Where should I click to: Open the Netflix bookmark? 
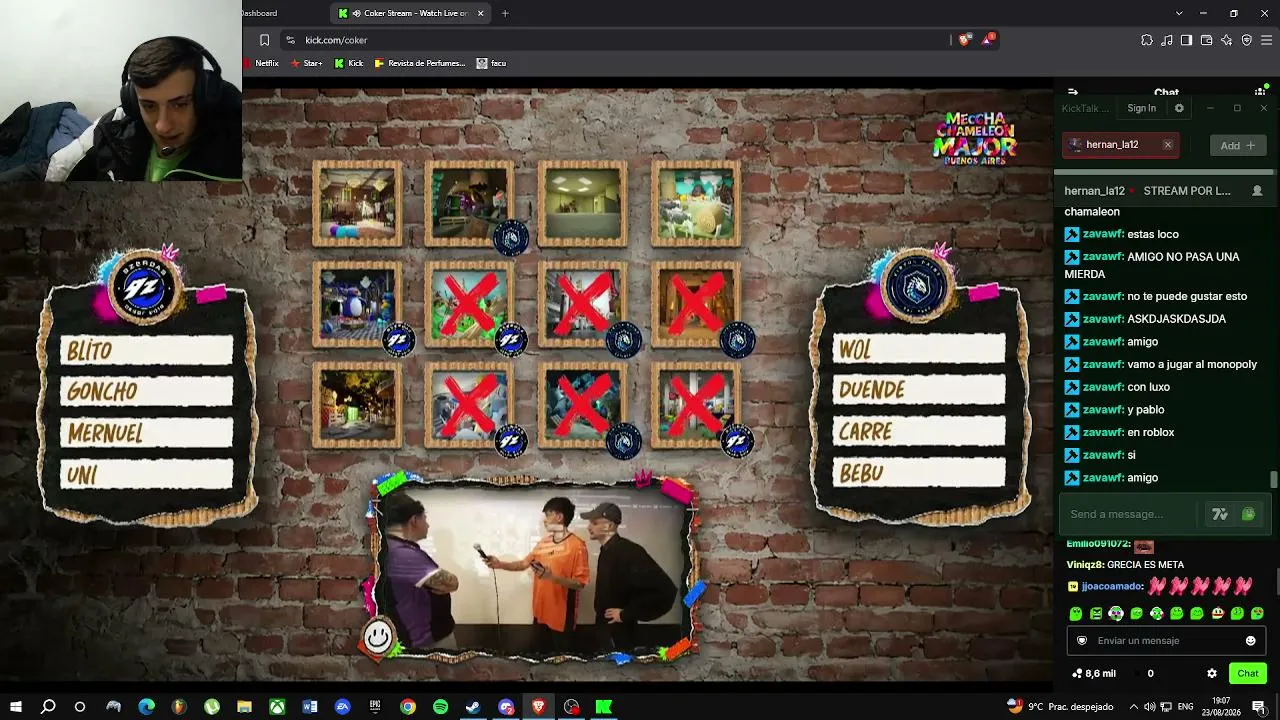coord(261,63)
